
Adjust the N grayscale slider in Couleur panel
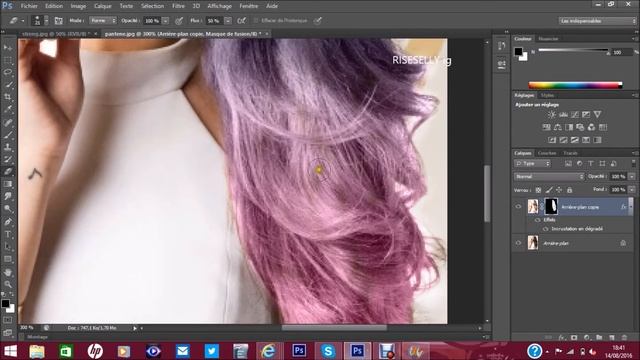(573, 51)
